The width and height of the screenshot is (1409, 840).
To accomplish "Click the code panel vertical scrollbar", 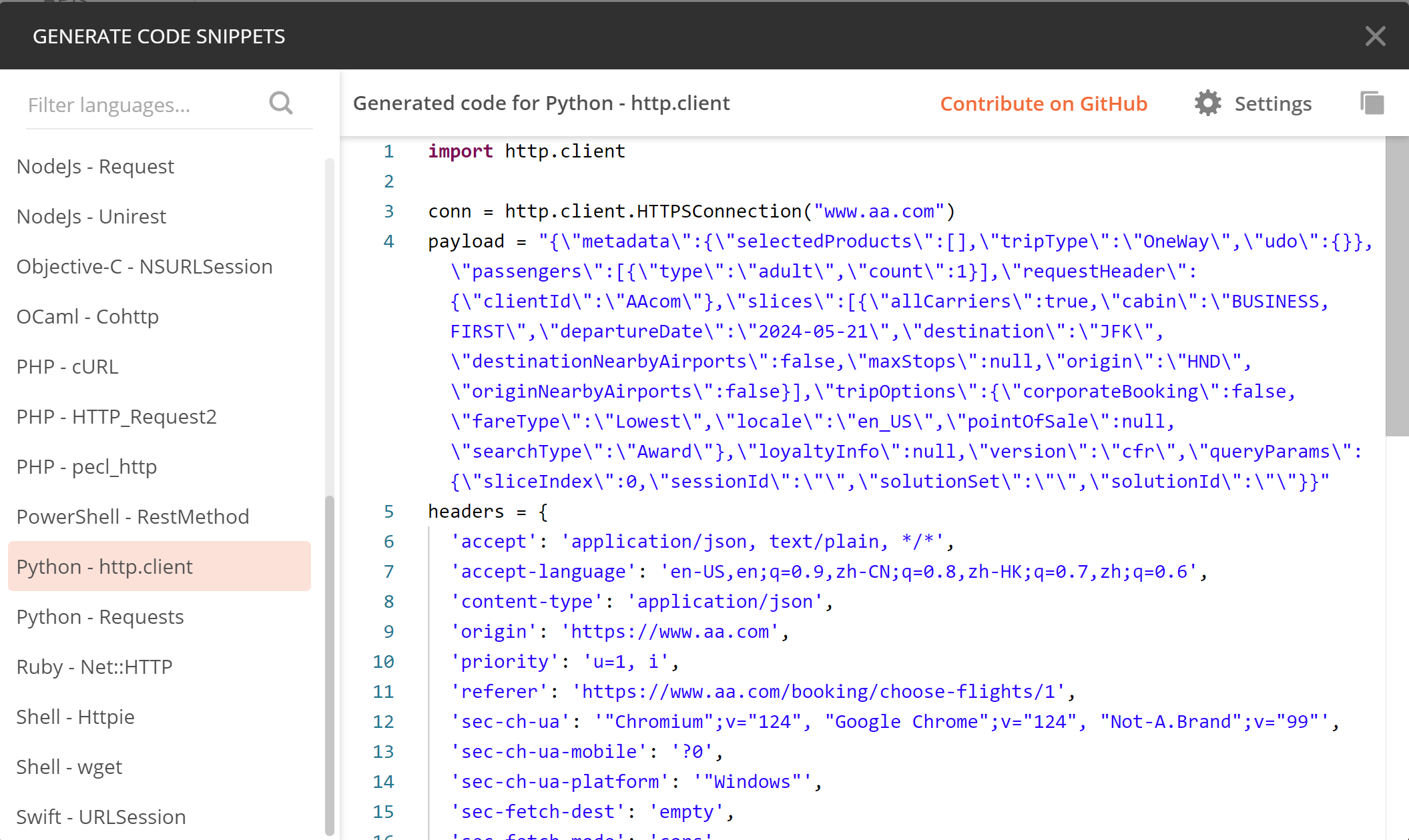I will click(x=1396, y=287).
